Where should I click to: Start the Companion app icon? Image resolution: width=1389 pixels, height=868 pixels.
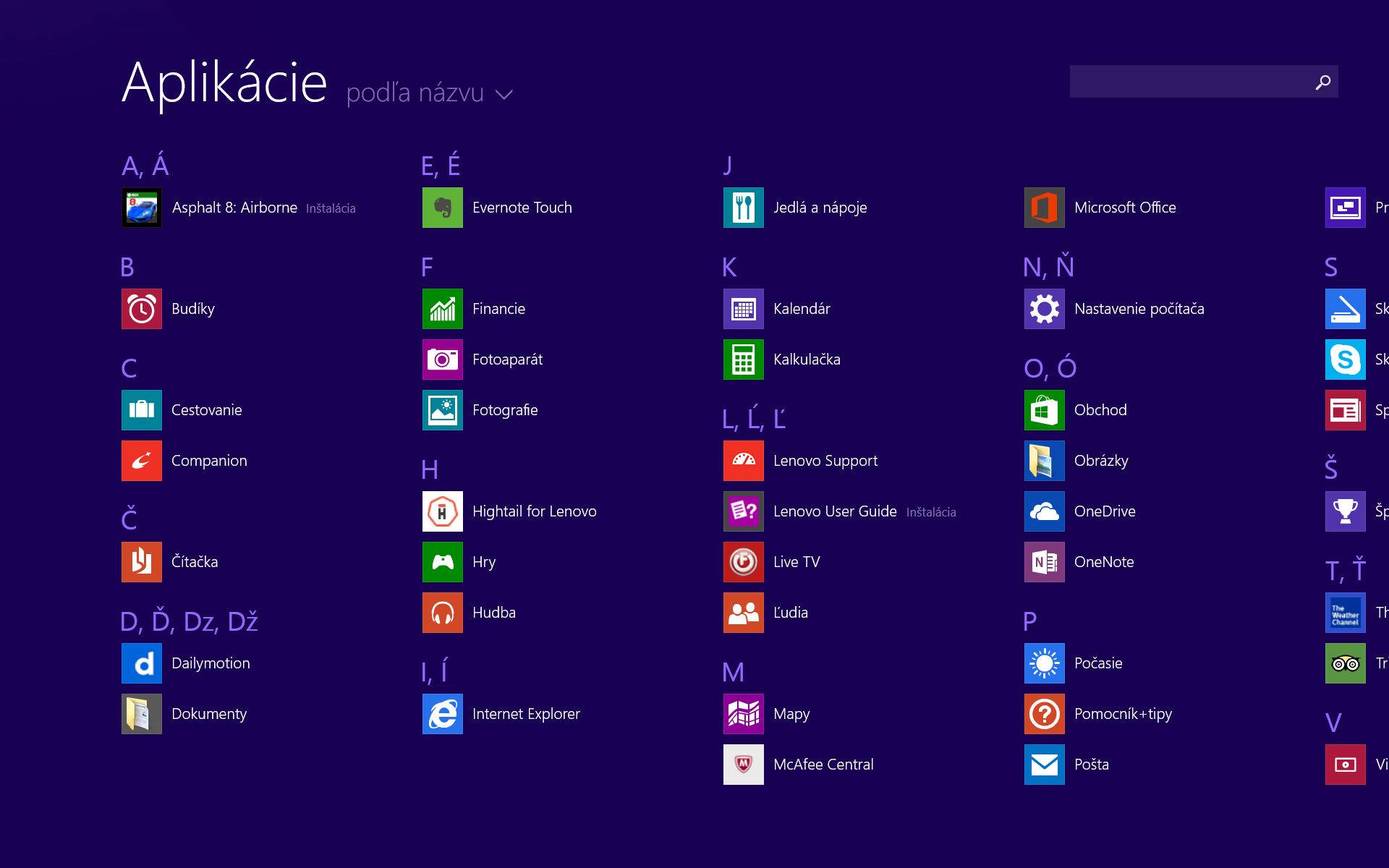pos(141,461)
